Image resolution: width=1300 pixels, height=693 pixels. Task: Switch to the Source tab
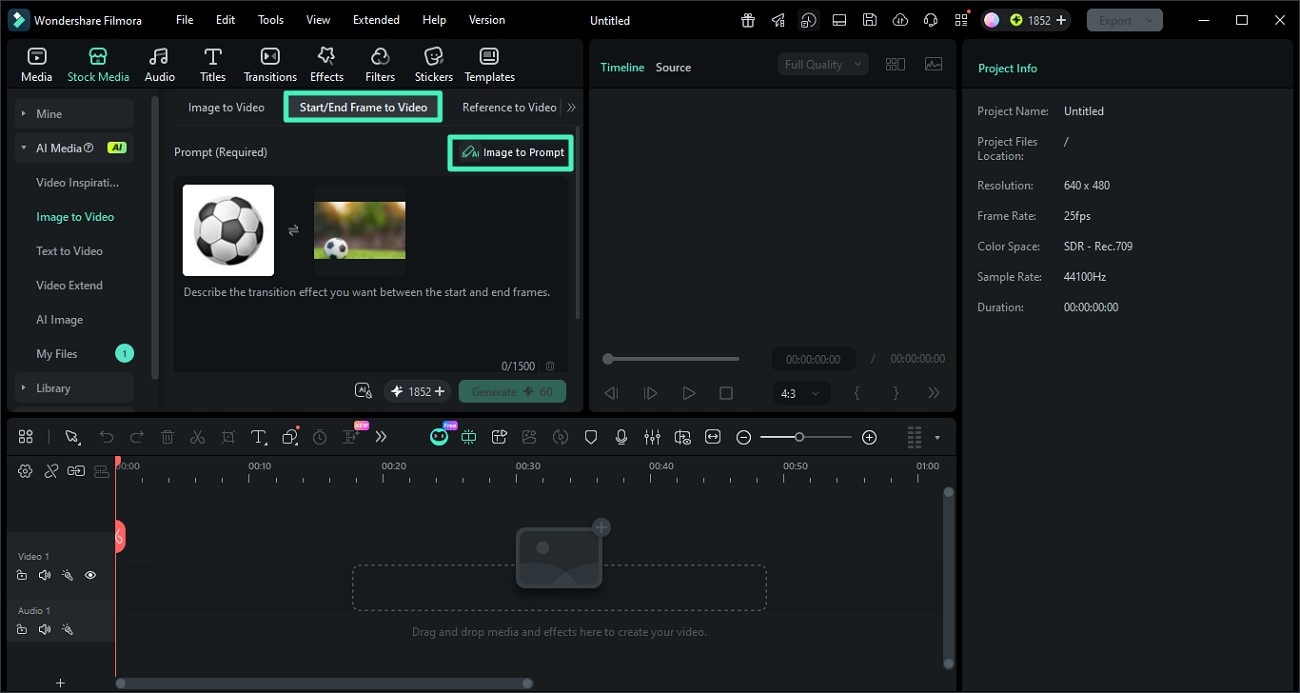coord(673,67)
